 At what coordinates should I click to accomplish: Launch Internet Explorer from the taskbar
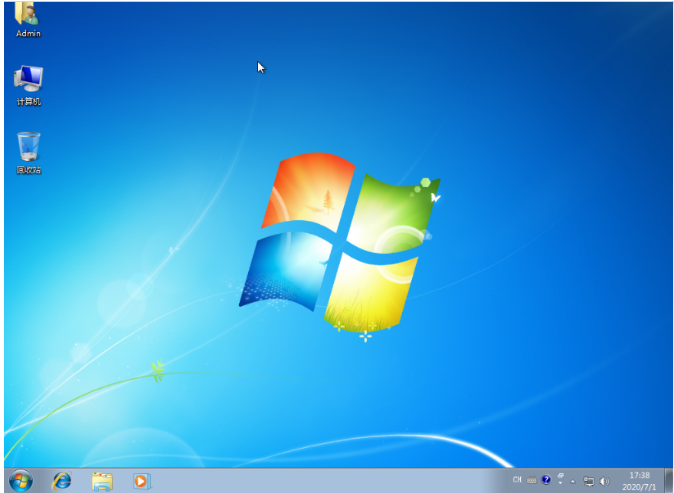click(x=62, y=481)
